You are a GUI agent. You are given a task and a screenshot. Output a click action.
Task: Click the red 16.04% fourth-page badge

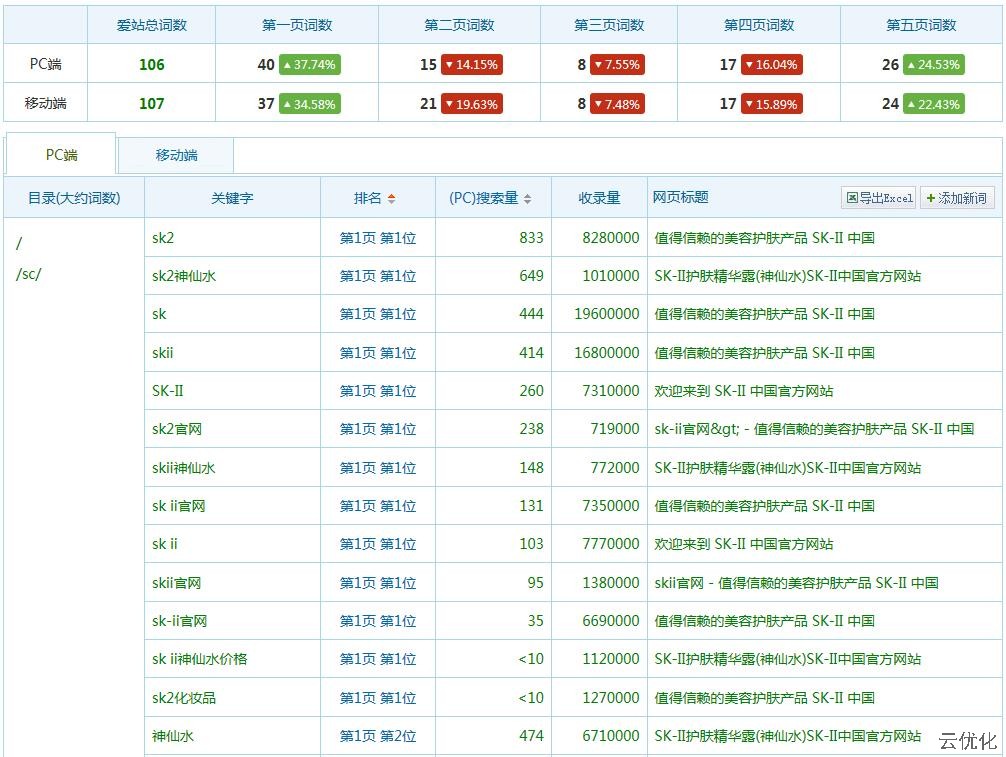click(771, 65)
